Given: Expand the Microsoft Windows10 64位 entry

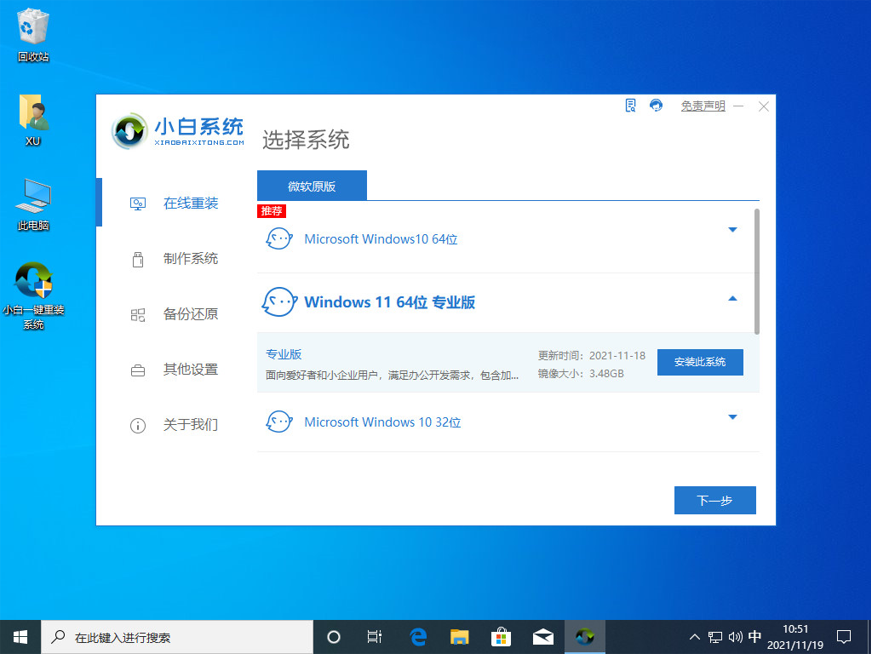Looking at the screenshot, I should tap(732, 230).
